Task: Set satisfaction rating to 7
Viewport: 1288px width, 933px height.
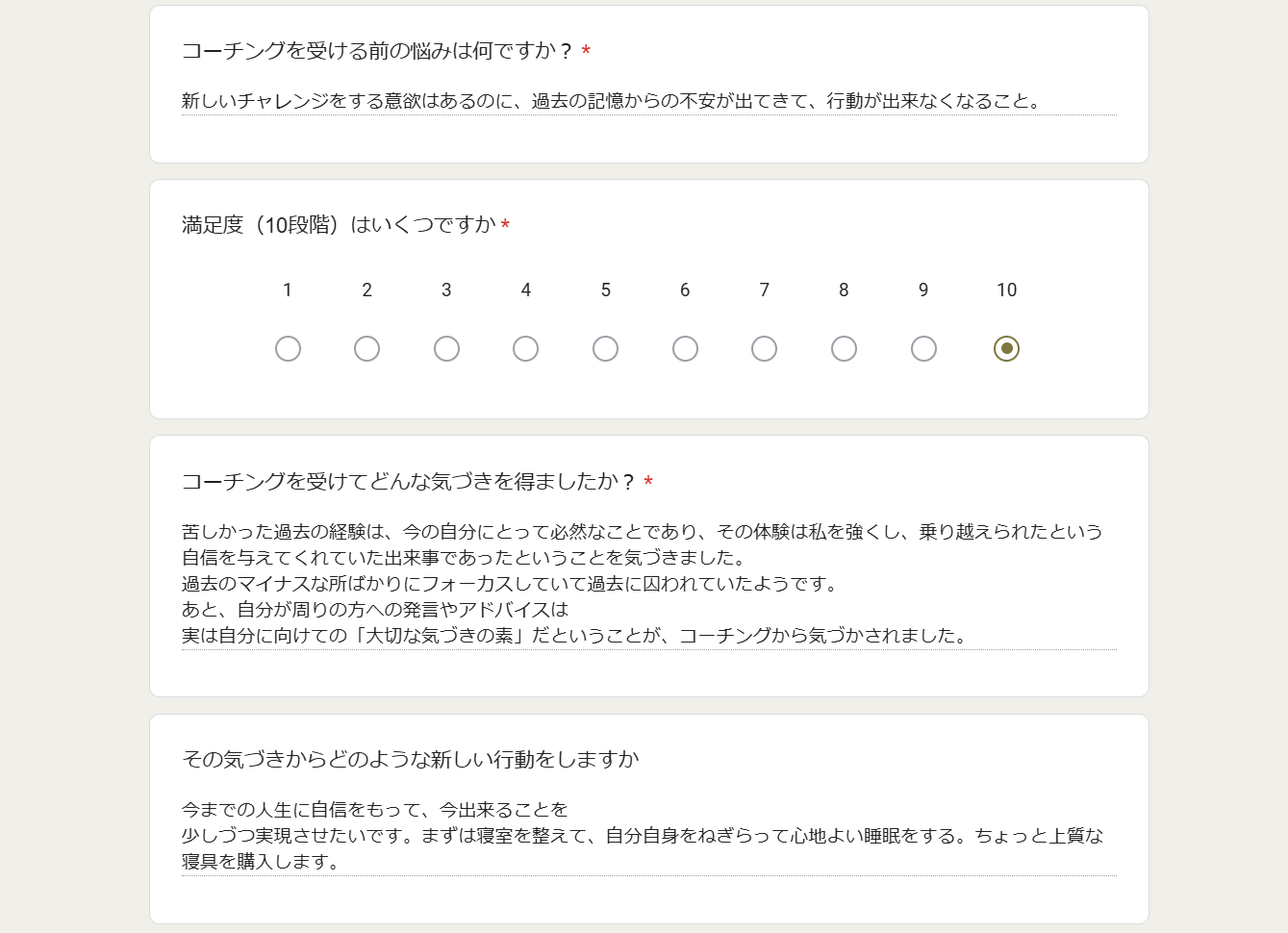Action: 764,348
